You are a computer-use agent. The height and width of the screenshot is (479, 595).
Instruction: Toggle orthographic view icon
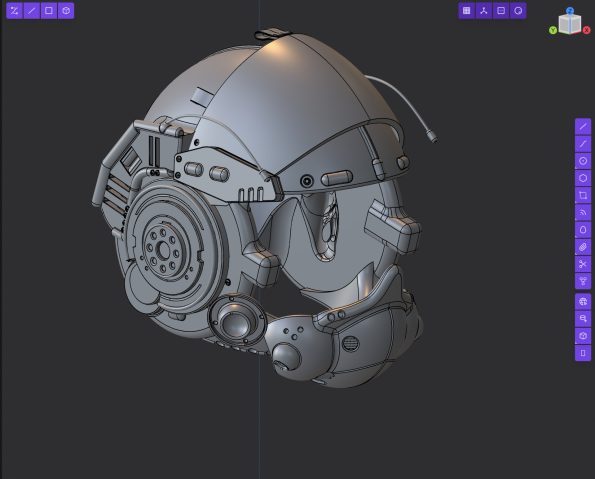(x=501, y=11)
